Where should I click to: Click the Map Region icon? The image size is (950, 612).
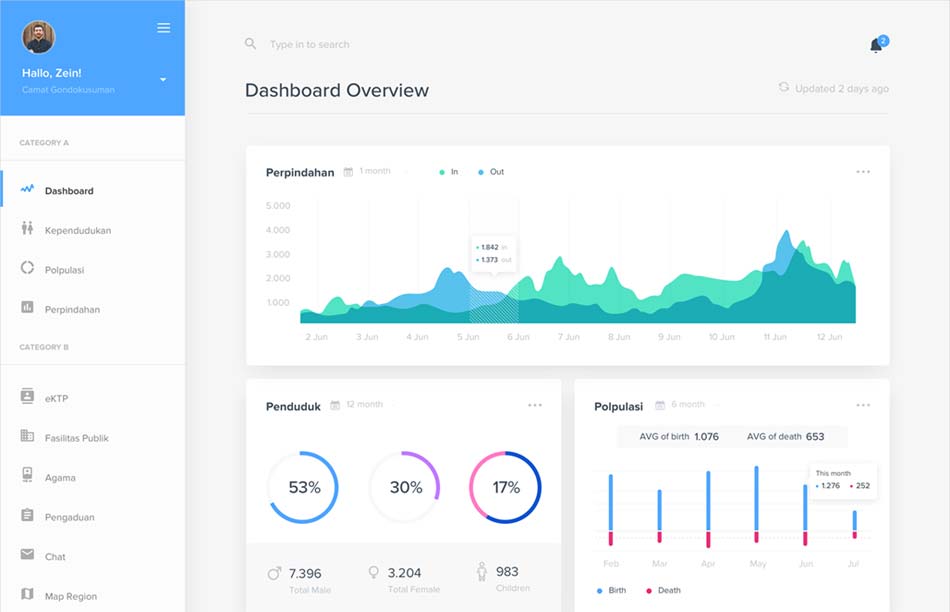(x=27, y=595)
